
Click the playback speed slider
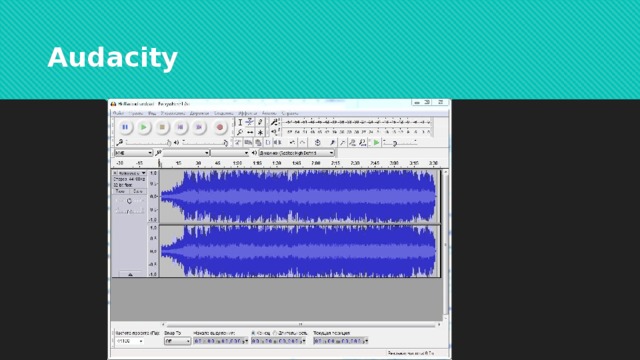pyautogui.click(x=400, y=142)
